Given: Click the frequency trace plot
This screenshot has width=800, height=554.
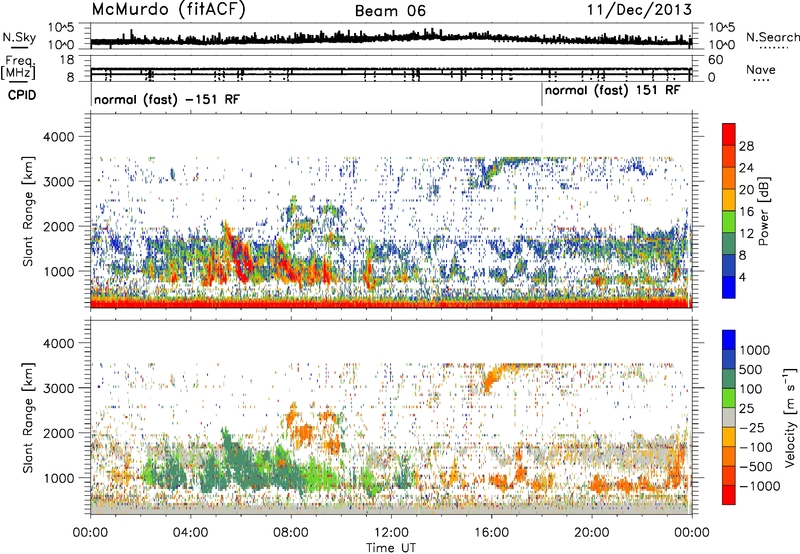Looking at the screenshot, I should click(391, 68).
